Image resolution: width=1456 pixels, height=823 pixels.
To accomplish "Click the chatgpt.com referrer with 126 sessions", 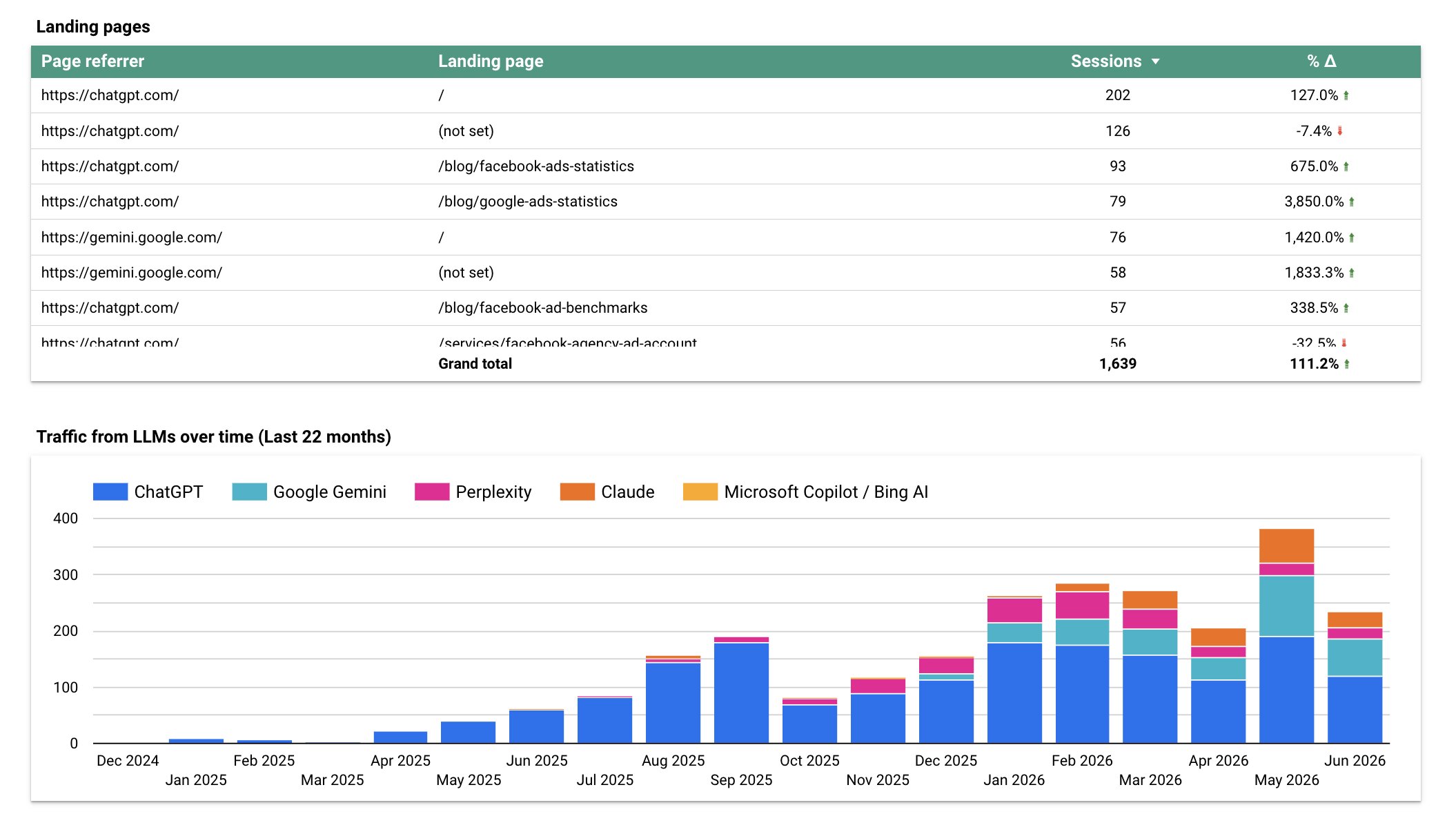I will pos(110,131).
